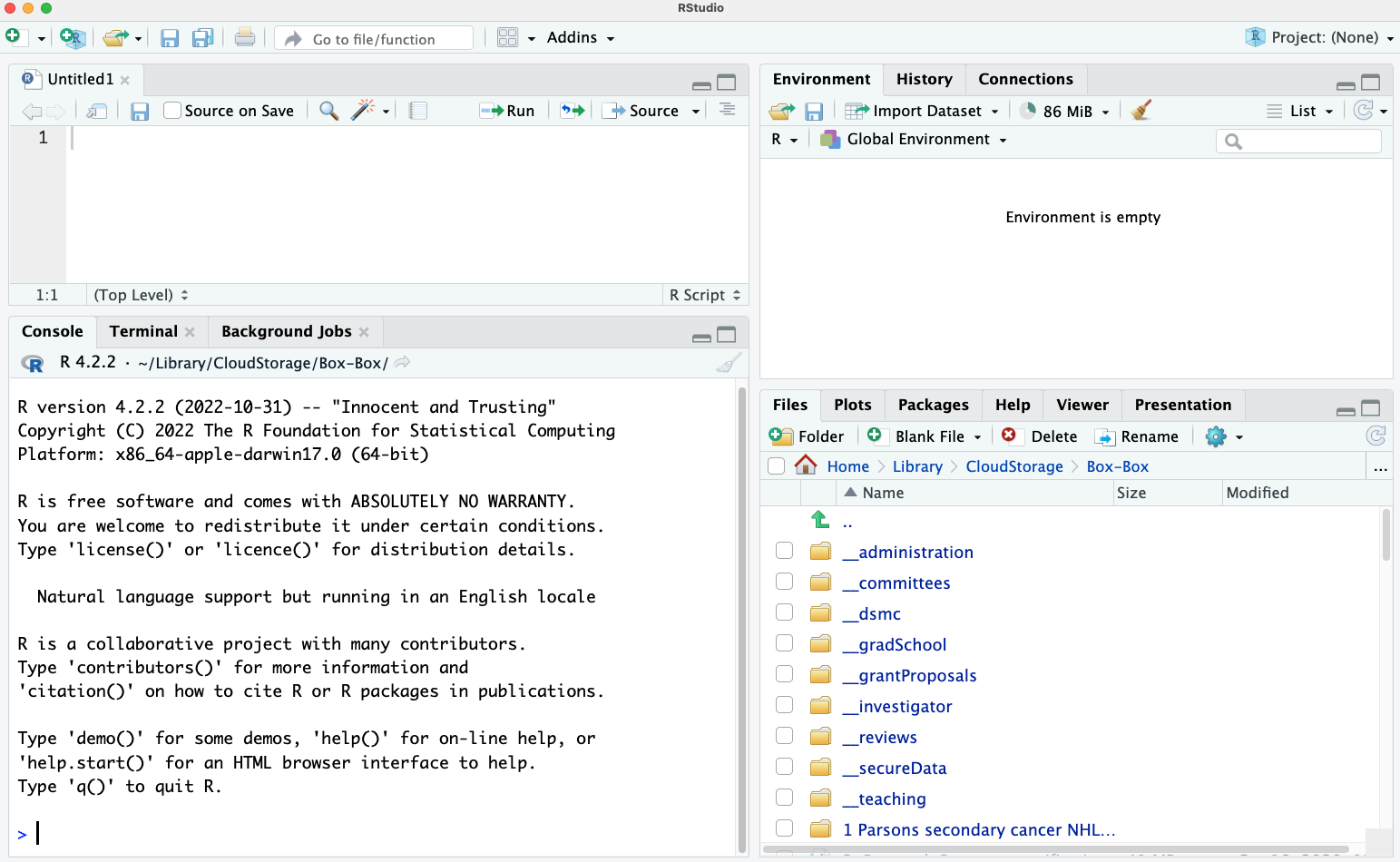1400x862 pixels.
Task: Switch to the Packages tab
Action: (933, 405)
